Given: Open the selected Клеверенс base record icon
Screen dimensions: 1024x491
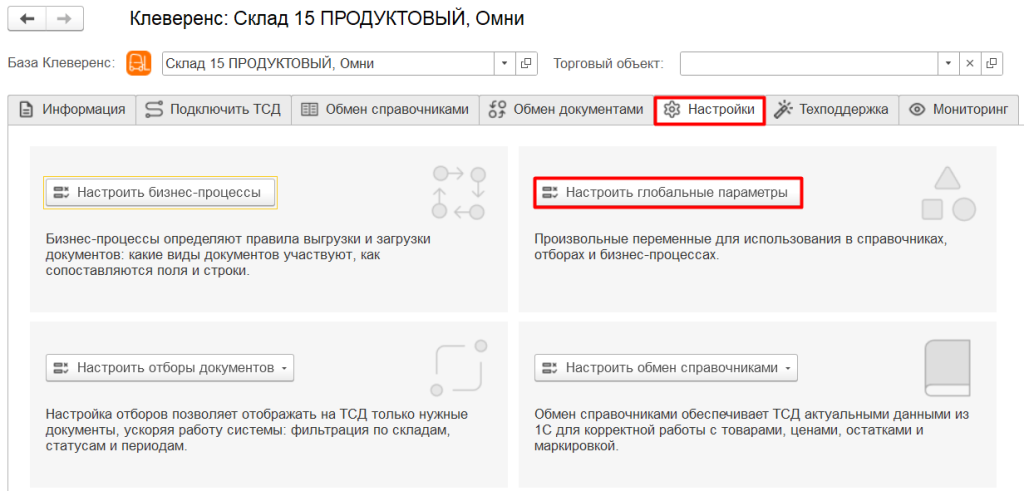Looking at the screenshot, I should tap(526, 63).
